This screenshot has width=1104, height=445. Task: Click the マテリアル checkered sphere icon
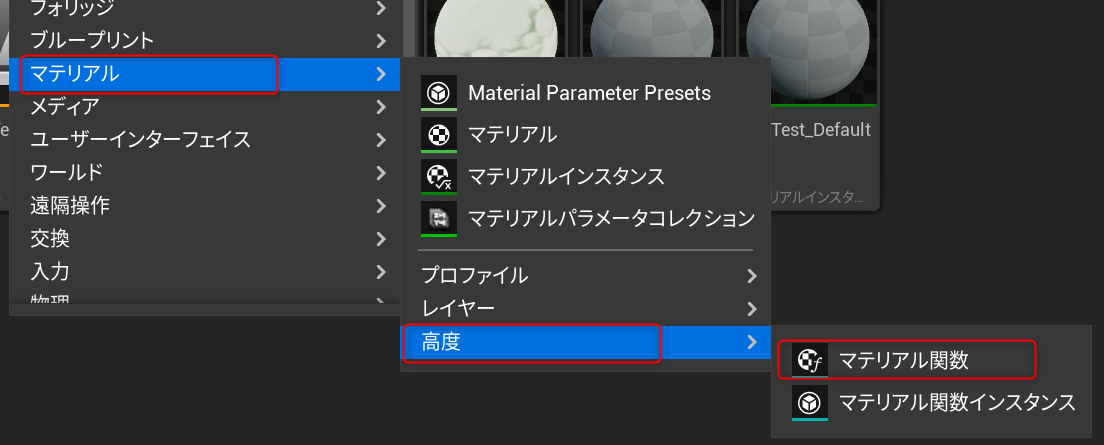439,134
